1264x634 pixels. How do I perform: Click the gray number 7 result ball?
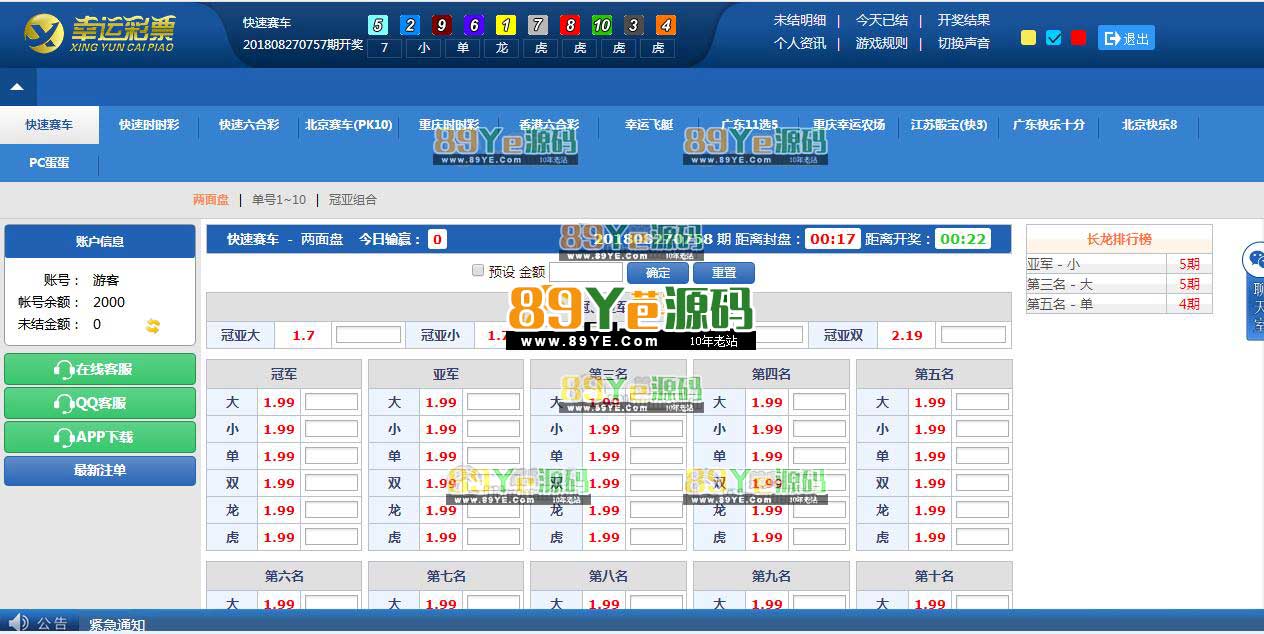click(x=538, y=26)
